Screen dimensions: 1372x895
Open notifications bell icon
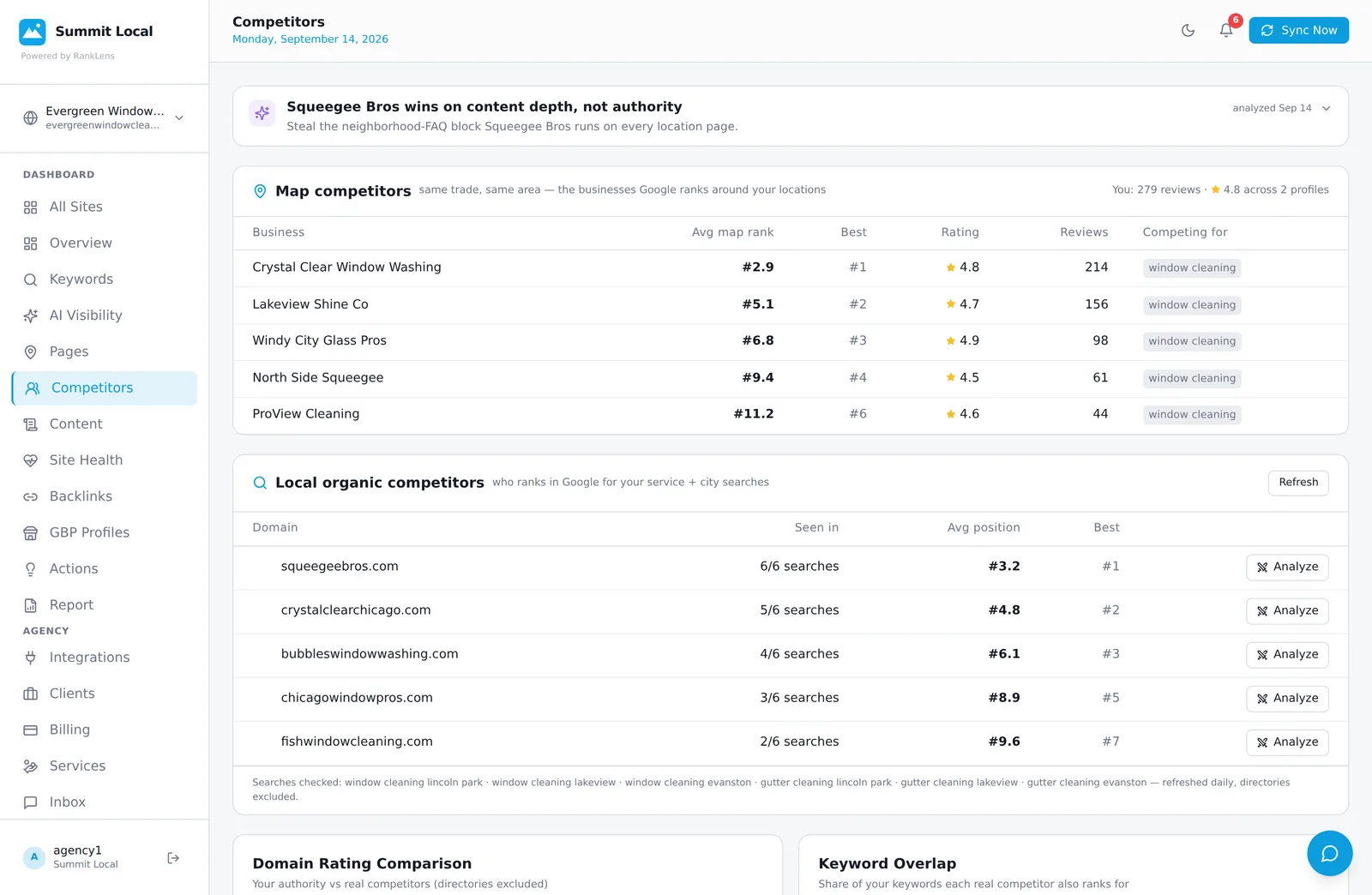tap(1226, 31)
